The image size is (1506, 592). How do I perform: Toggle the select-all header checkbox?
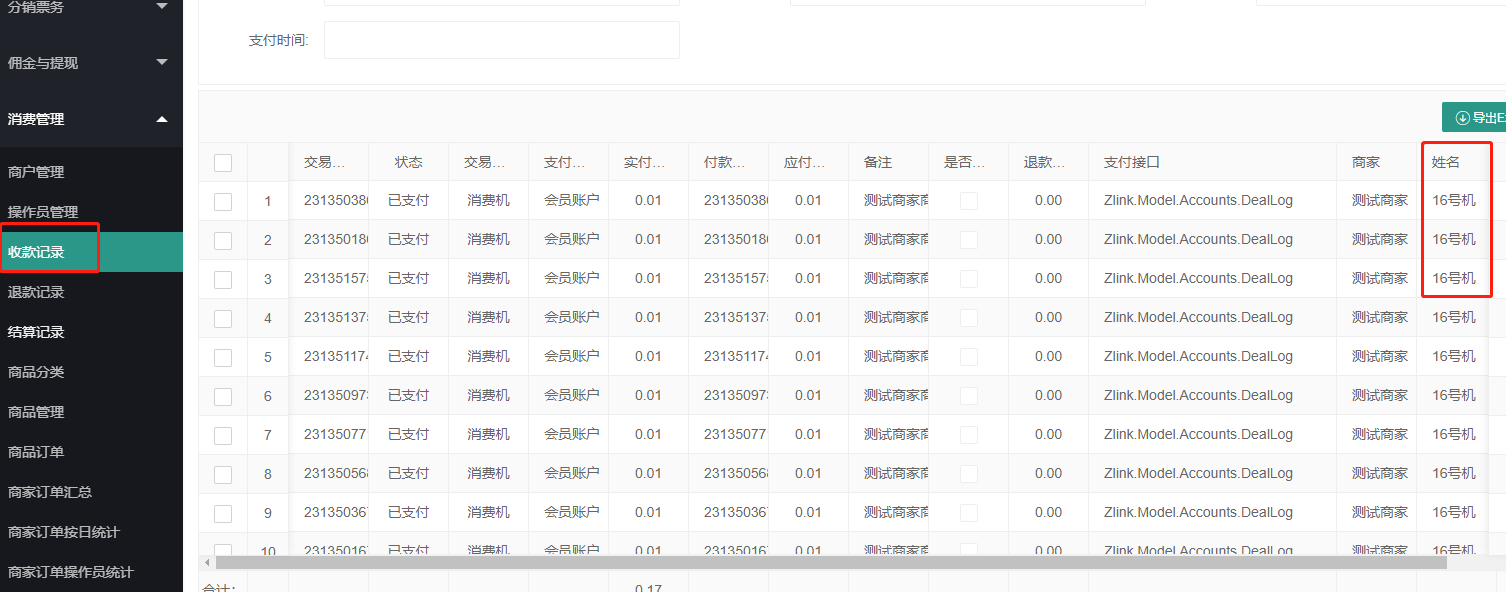click(x=223, y=163)
